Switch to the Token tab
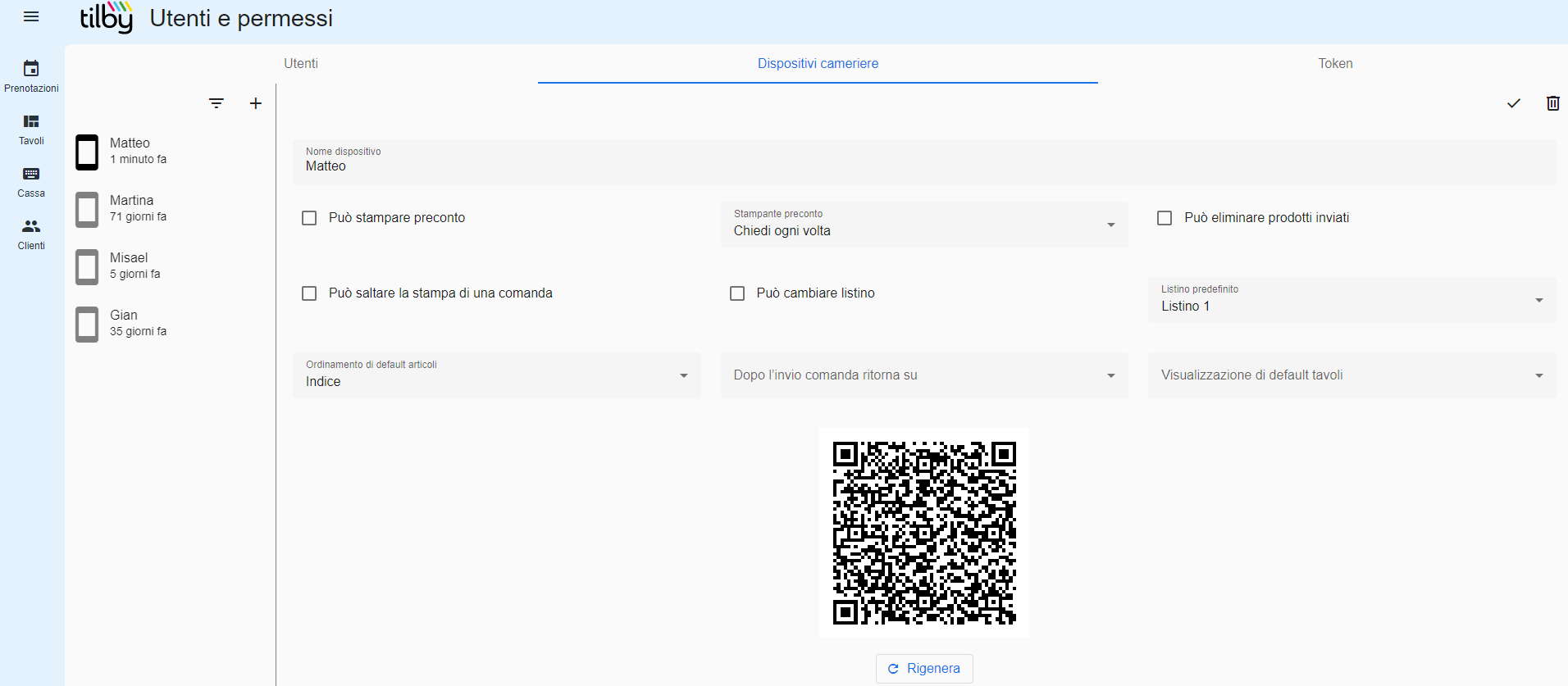 tap(1335, 63)
